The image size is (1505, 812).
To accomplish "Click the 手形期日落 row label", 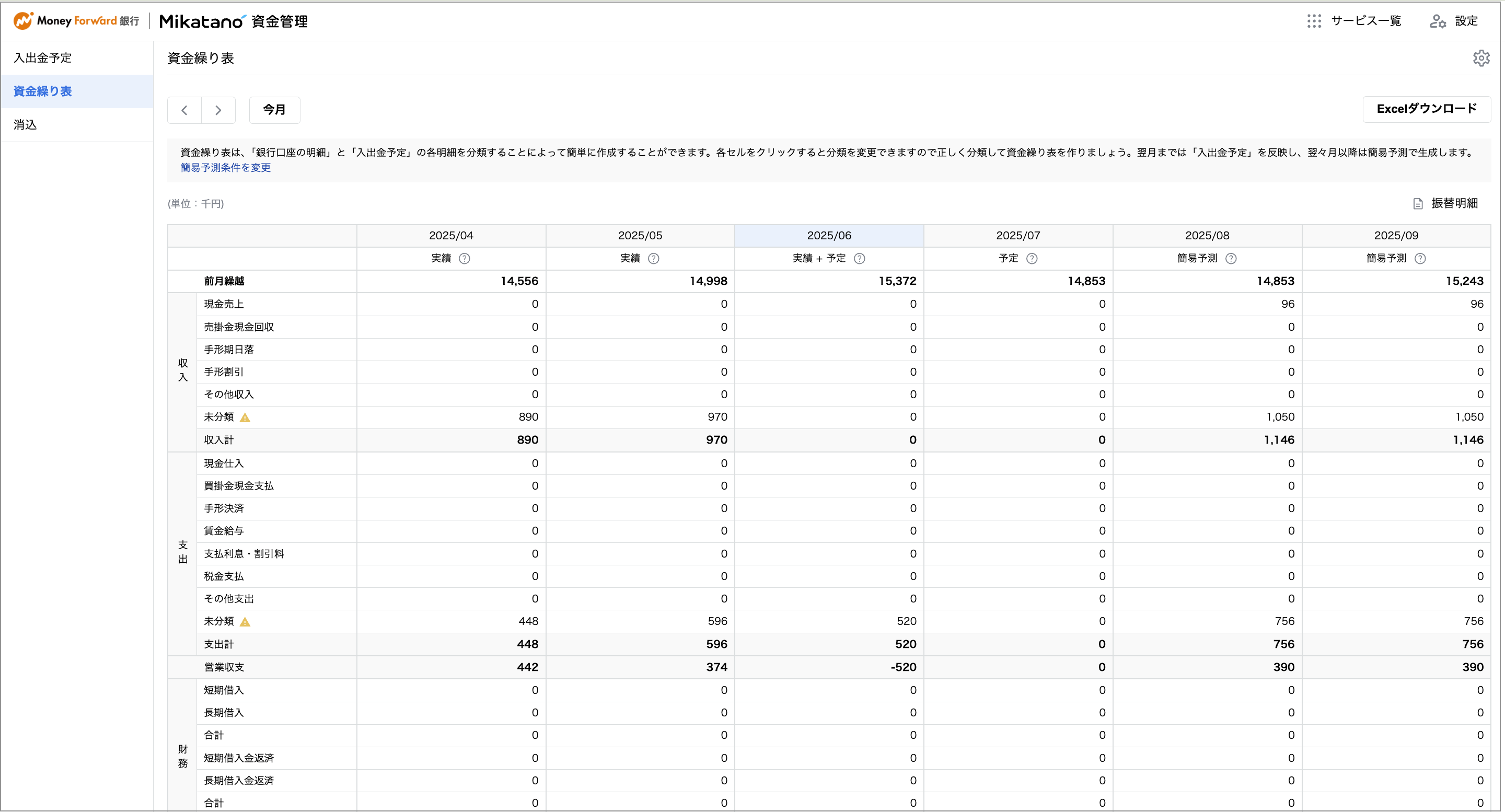I will 229,350.
